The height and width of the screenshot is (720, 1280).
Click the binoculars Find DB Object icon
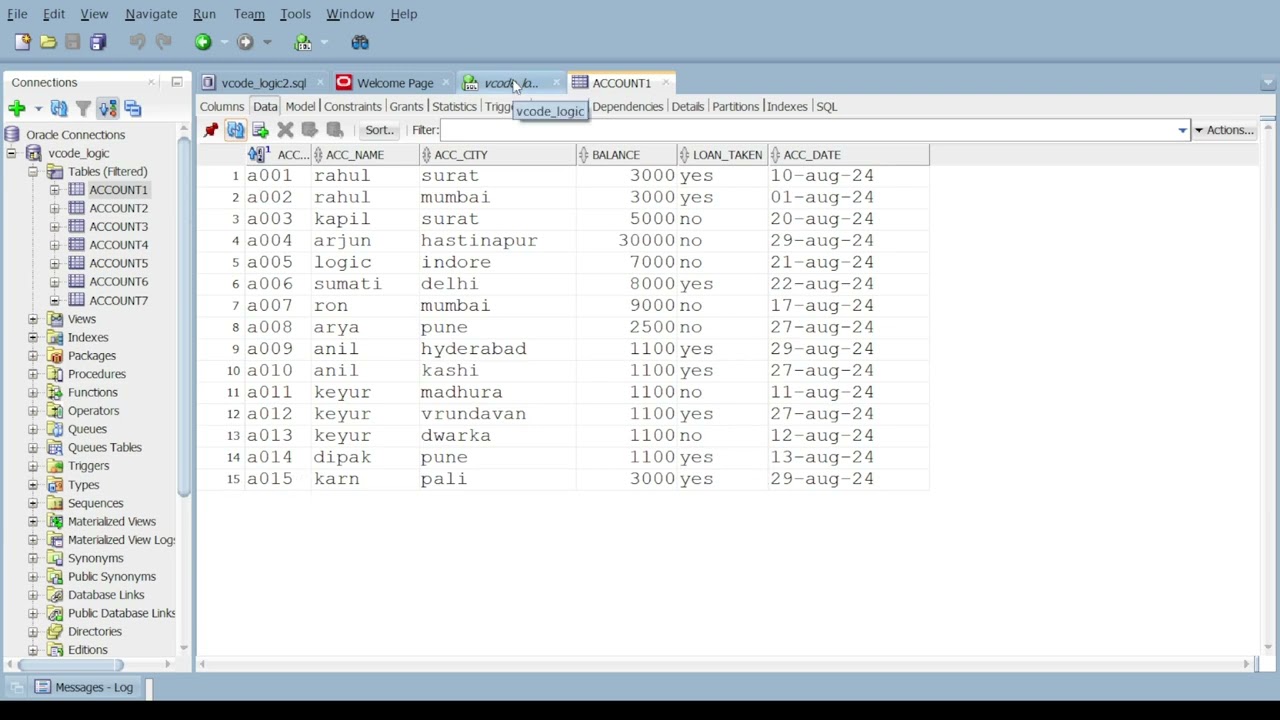(x=360, y=42)
